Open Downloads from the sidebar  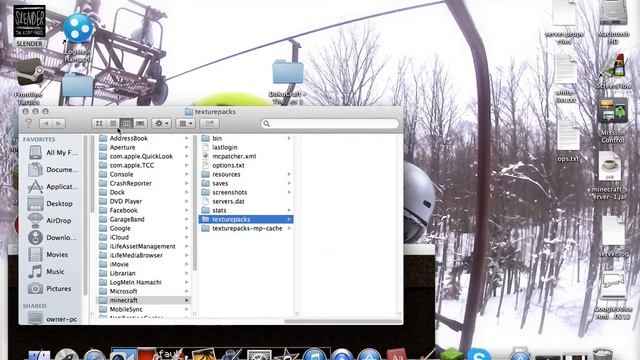[53, 238]
